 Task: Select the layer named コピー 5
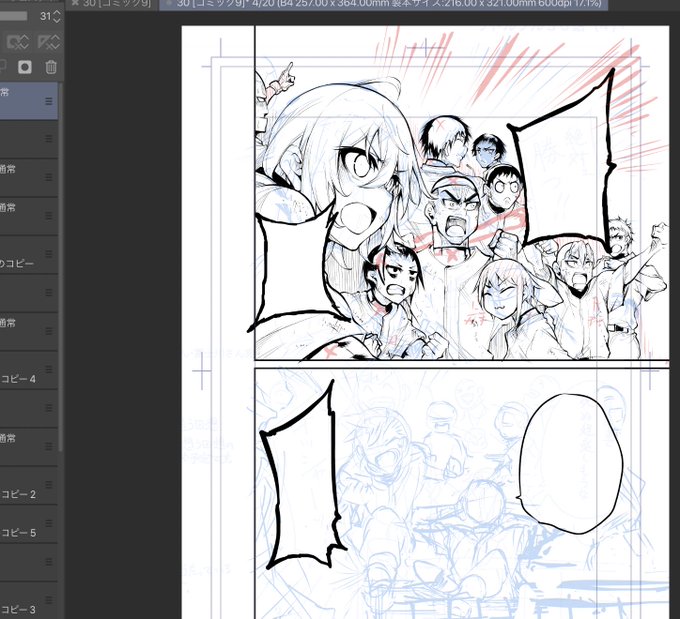[29, 524]
